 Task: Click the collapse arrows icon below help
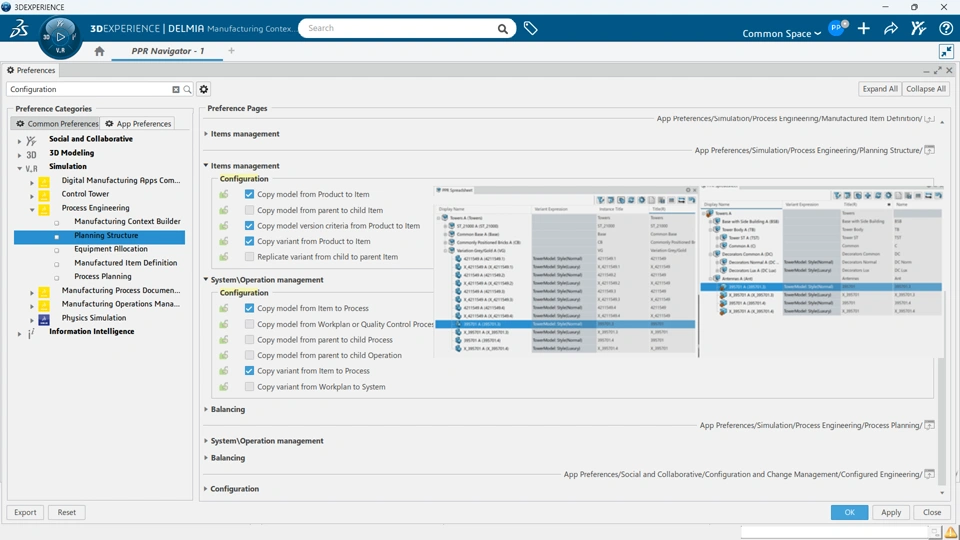(x=946, y=51)
